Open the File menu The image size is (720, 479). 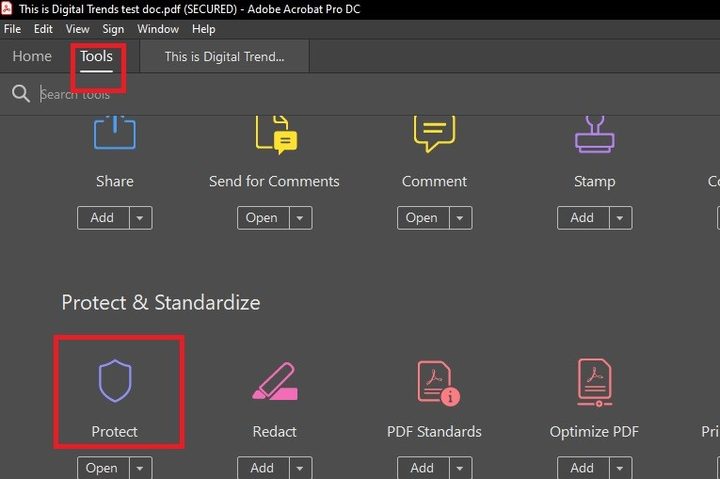pos(12,29)
